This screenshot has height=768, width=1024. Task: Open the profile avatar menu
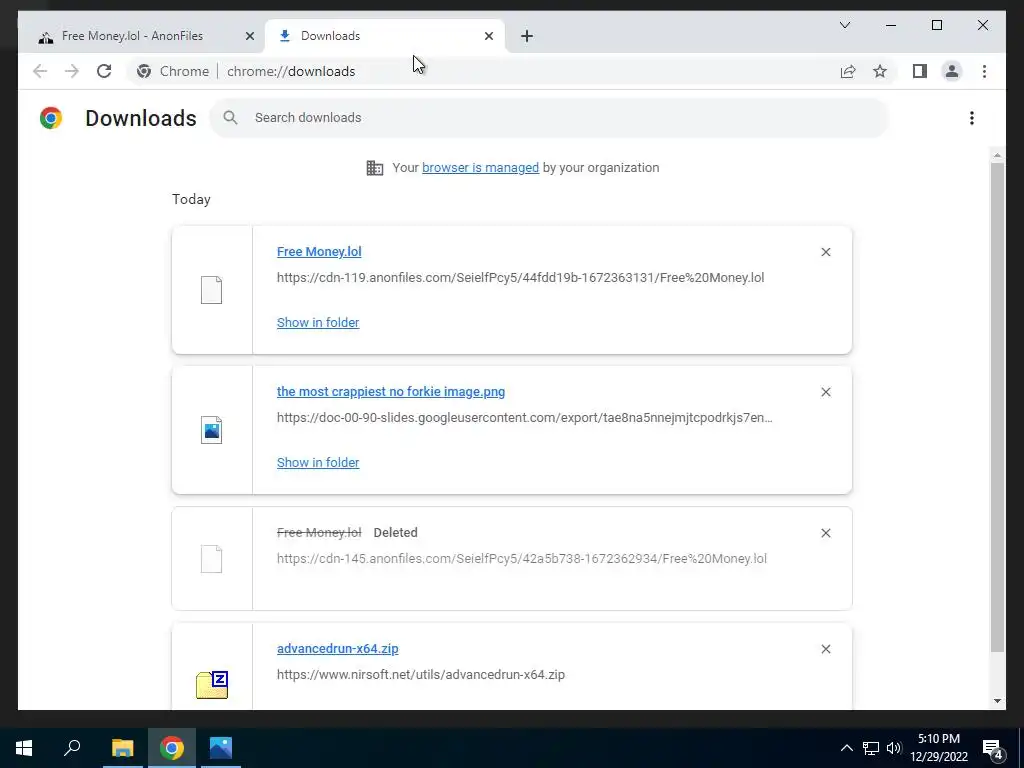pyautogui.click(x=952, y=71)
